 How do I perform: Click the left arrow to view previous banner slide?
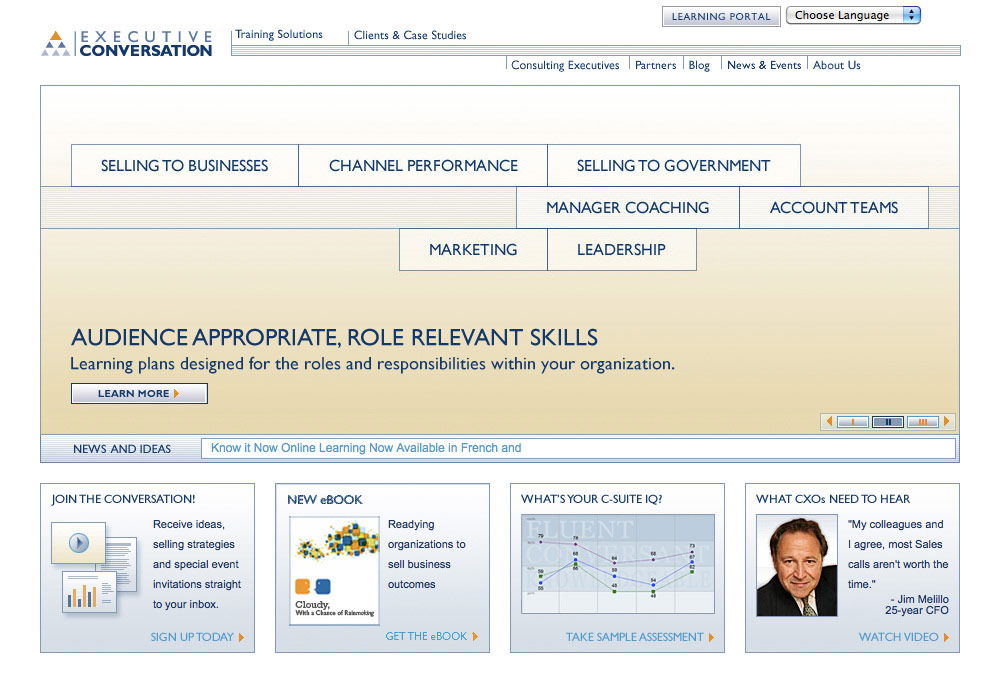829,421
